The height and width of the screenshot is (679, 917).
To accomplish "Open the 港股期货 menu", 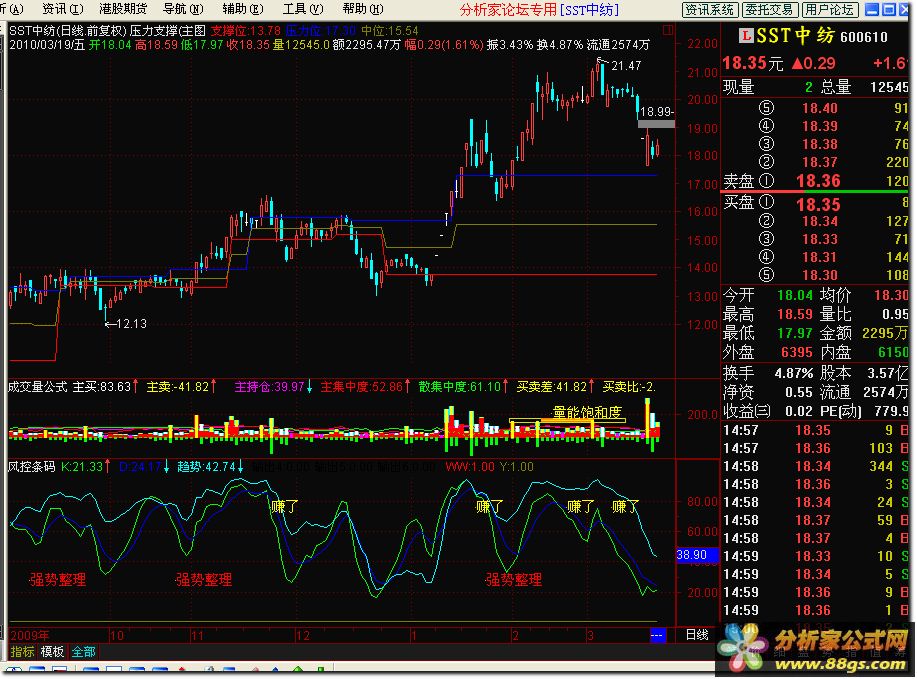I will [x=123, y=9].
